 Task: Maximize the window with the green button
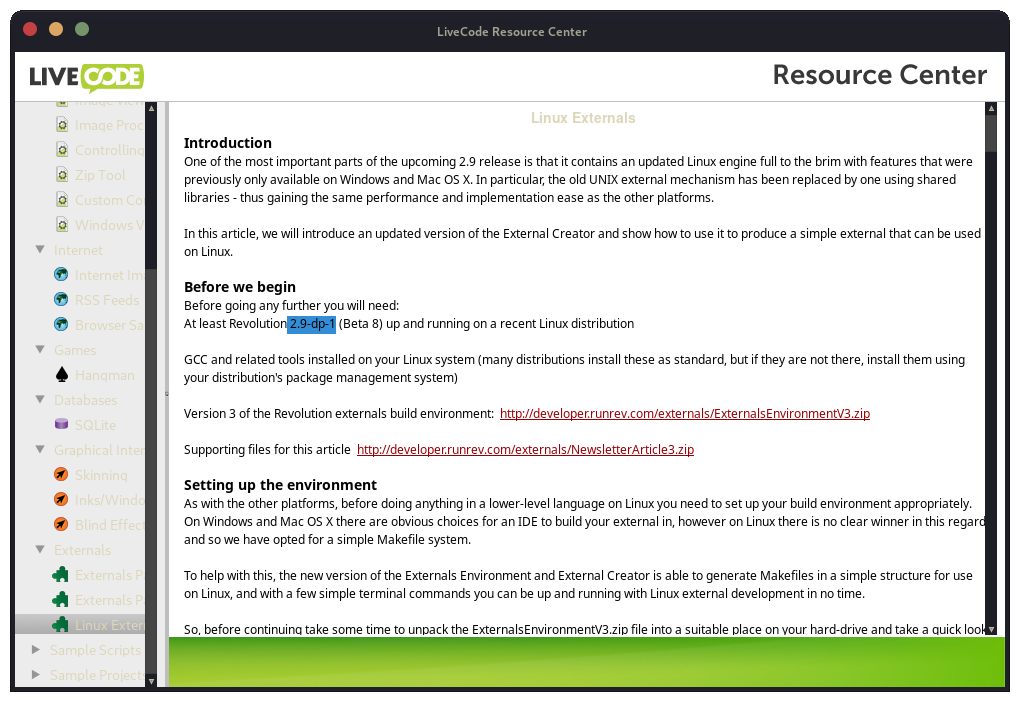click(x=82, y=29)
